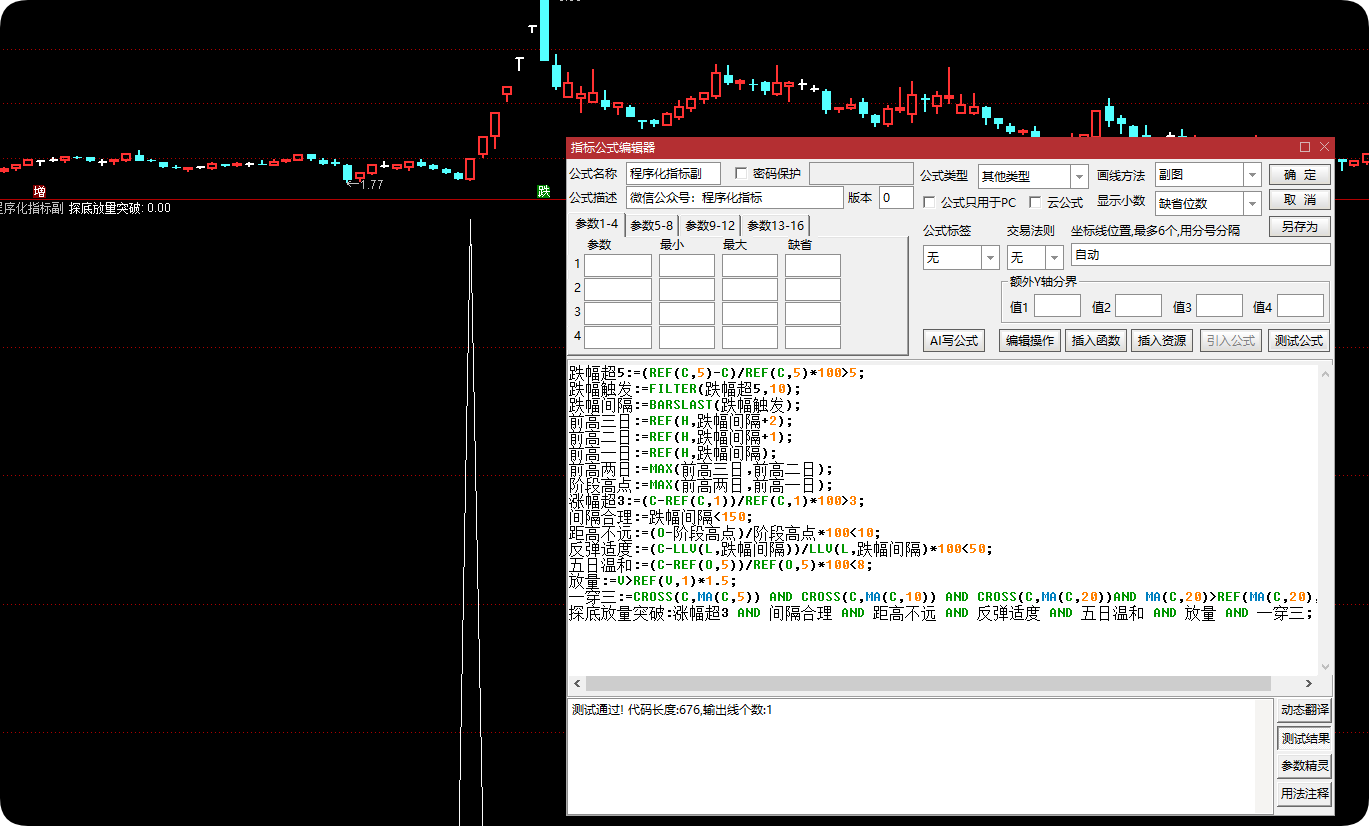Click the 另存为 button
This screenshot has width=1369, height=826.
(x=1299, y=226)
